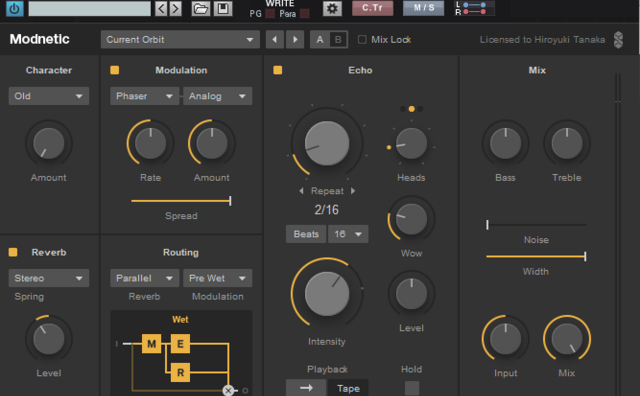
Task: Click the Echo Level knob
Action: pyautogui.click(x=411, y=294)
